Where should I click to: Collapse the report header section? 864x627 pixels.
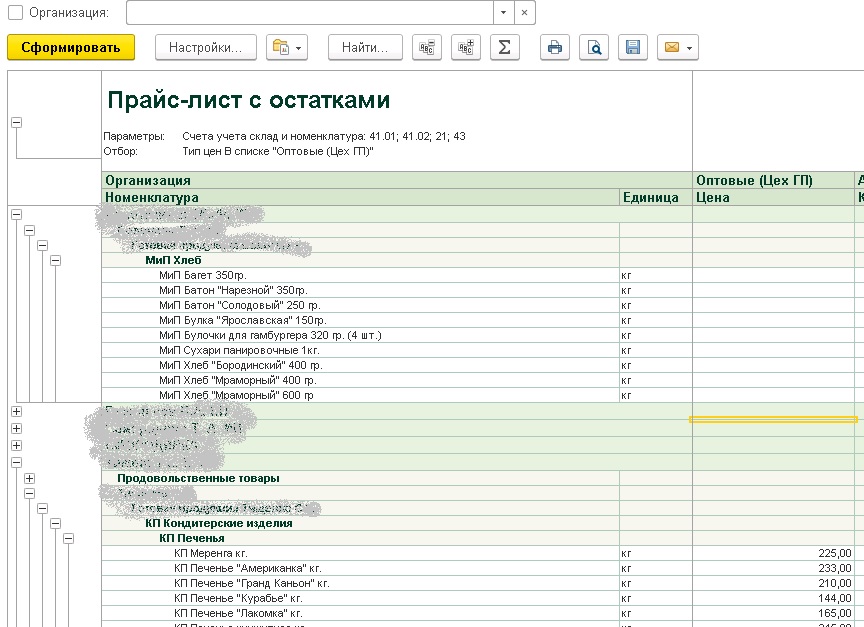pos(17,122)
